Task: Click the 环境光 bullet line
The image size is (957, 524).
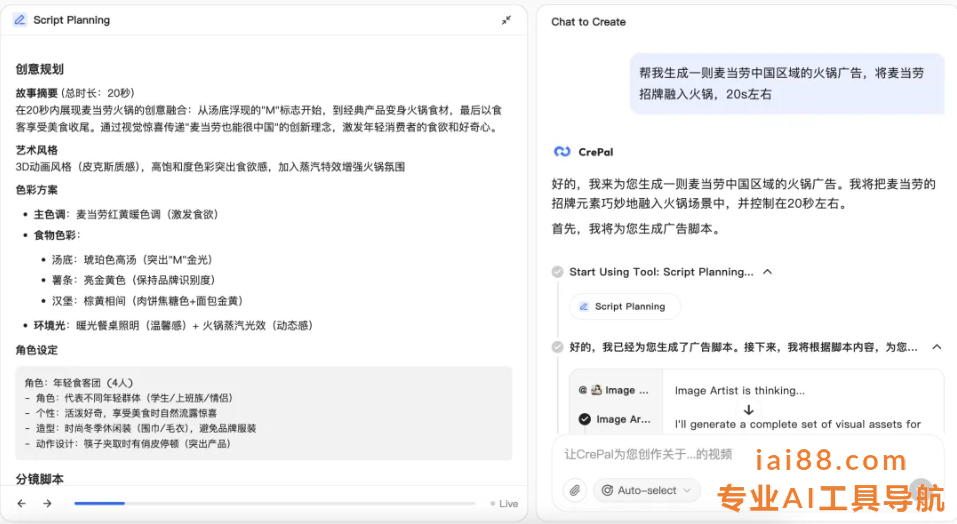Action: tap(173, 325)
